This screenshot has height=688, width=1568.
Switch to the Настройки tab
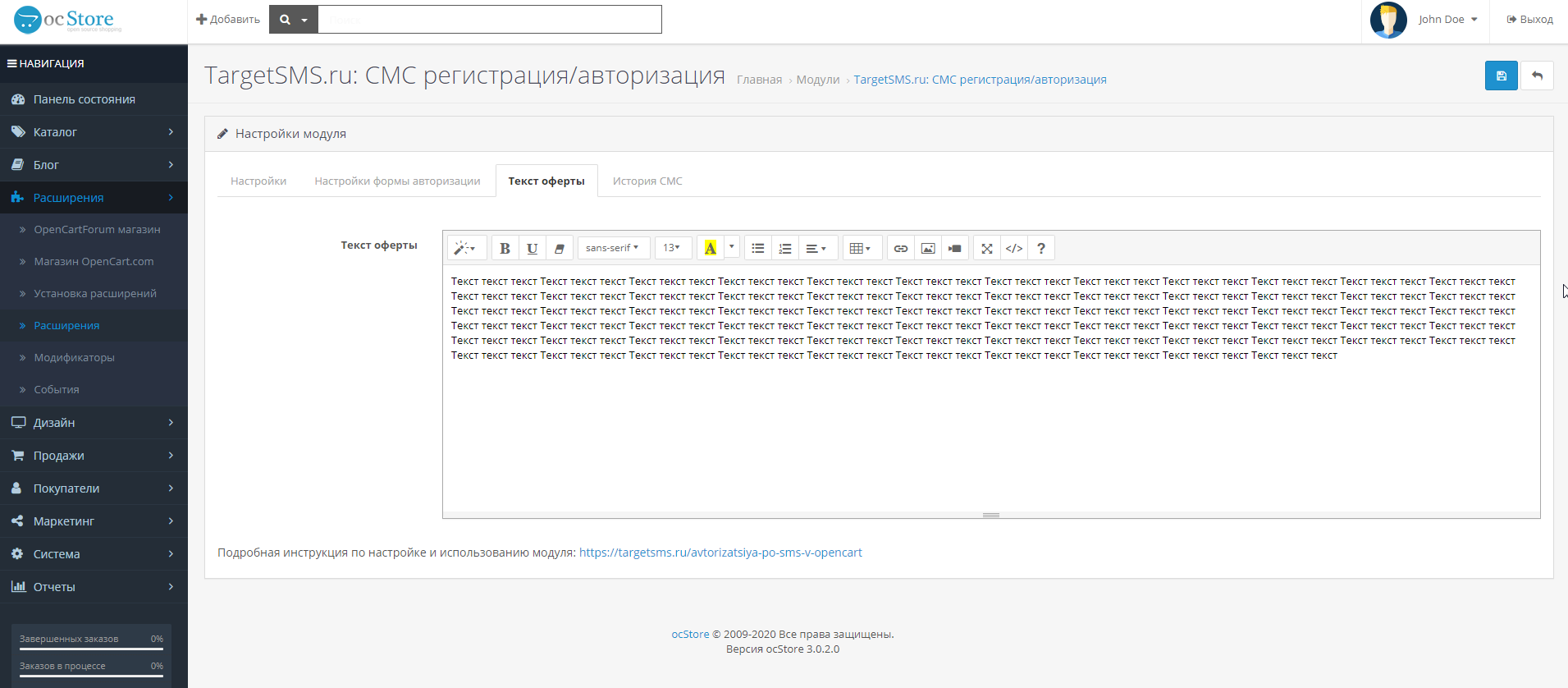[x=258, y=181]
